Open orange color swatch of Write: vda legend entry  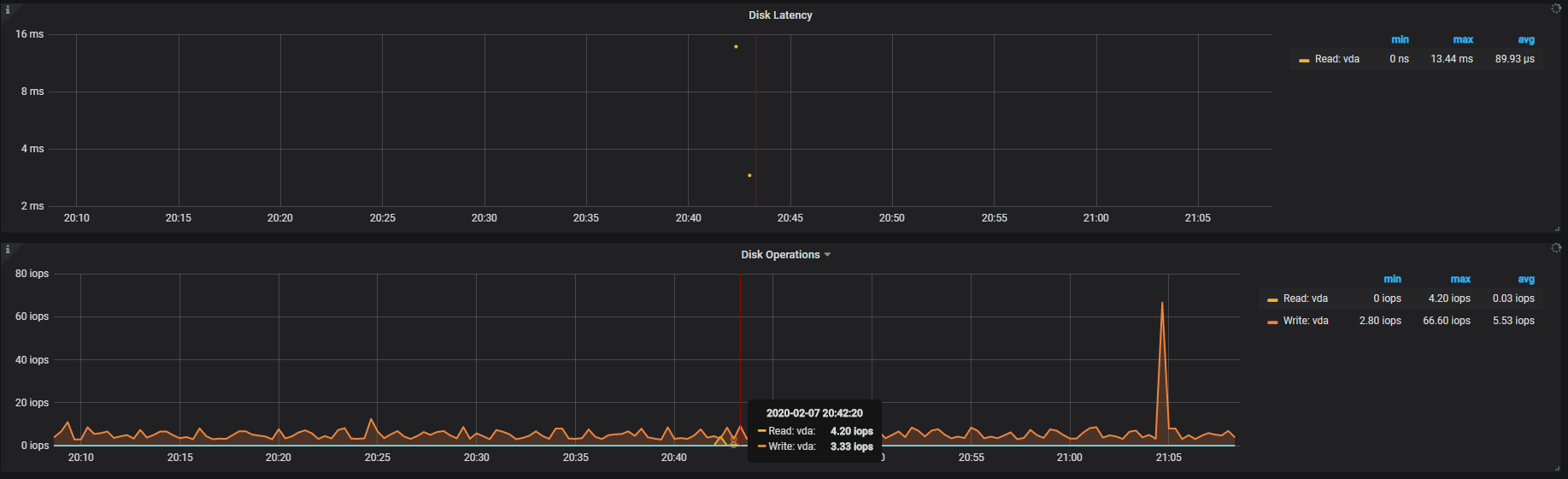point(1272,322)
